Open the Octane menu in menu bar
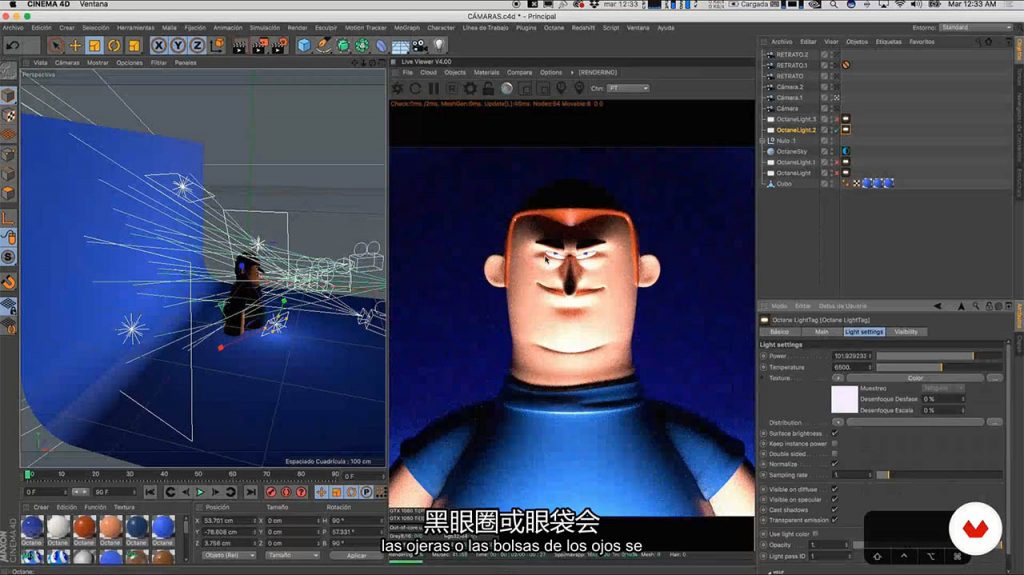 pos(554,28)
